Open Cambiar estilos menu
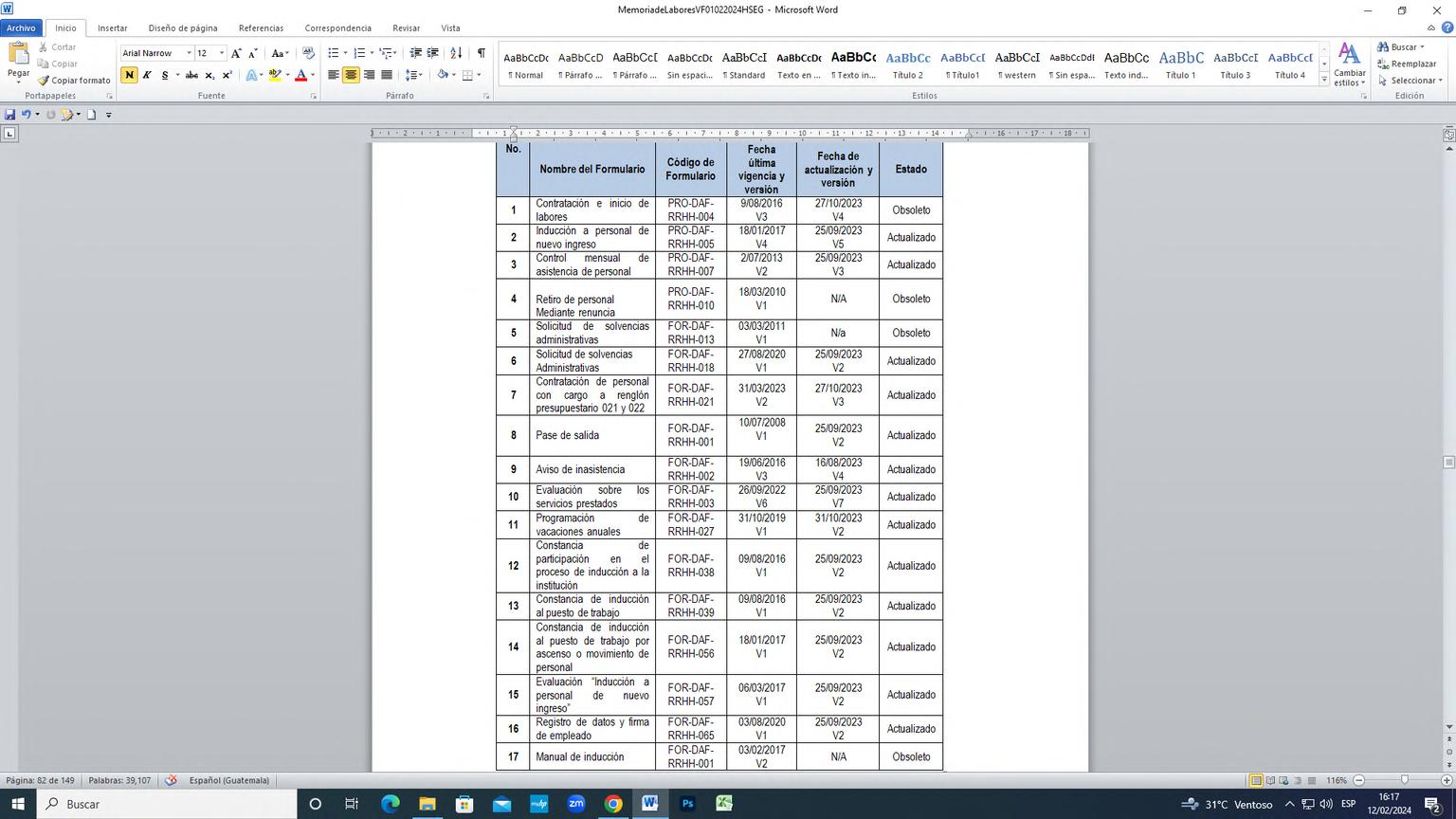 [x=1349, y=64]
